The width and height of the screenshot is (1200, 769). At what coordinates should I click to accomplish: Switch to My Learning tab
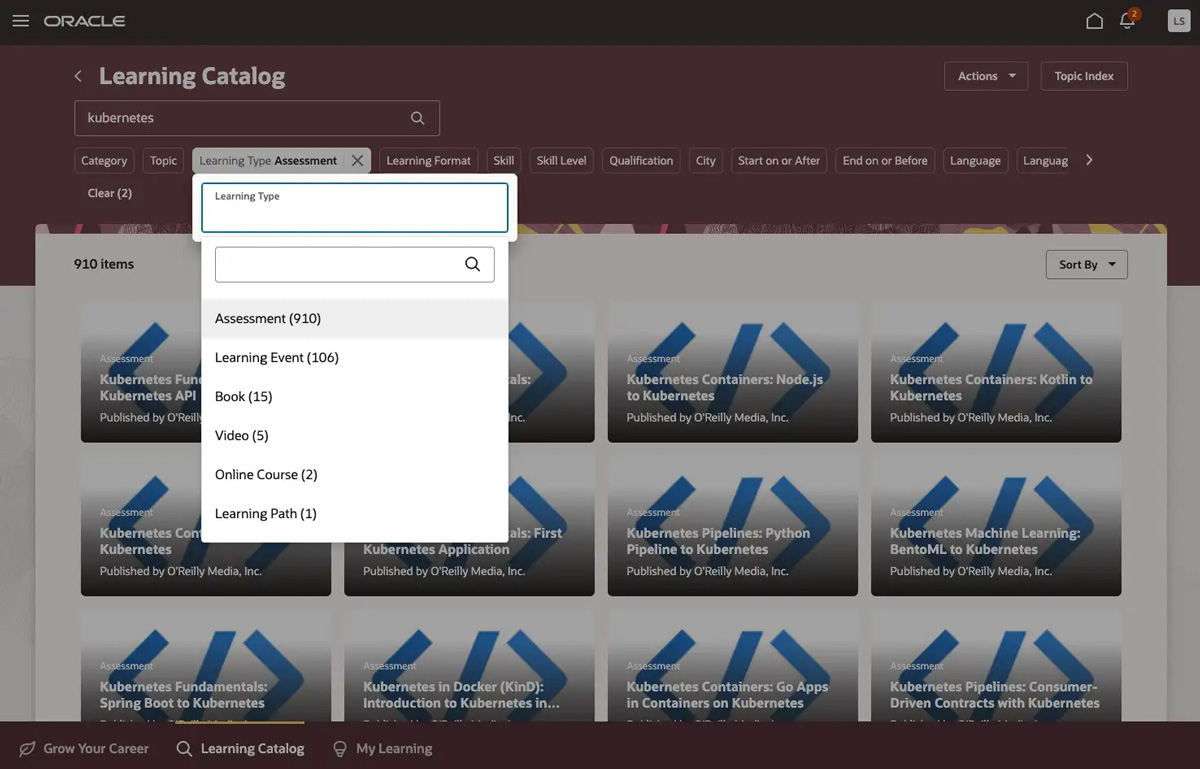383,748
